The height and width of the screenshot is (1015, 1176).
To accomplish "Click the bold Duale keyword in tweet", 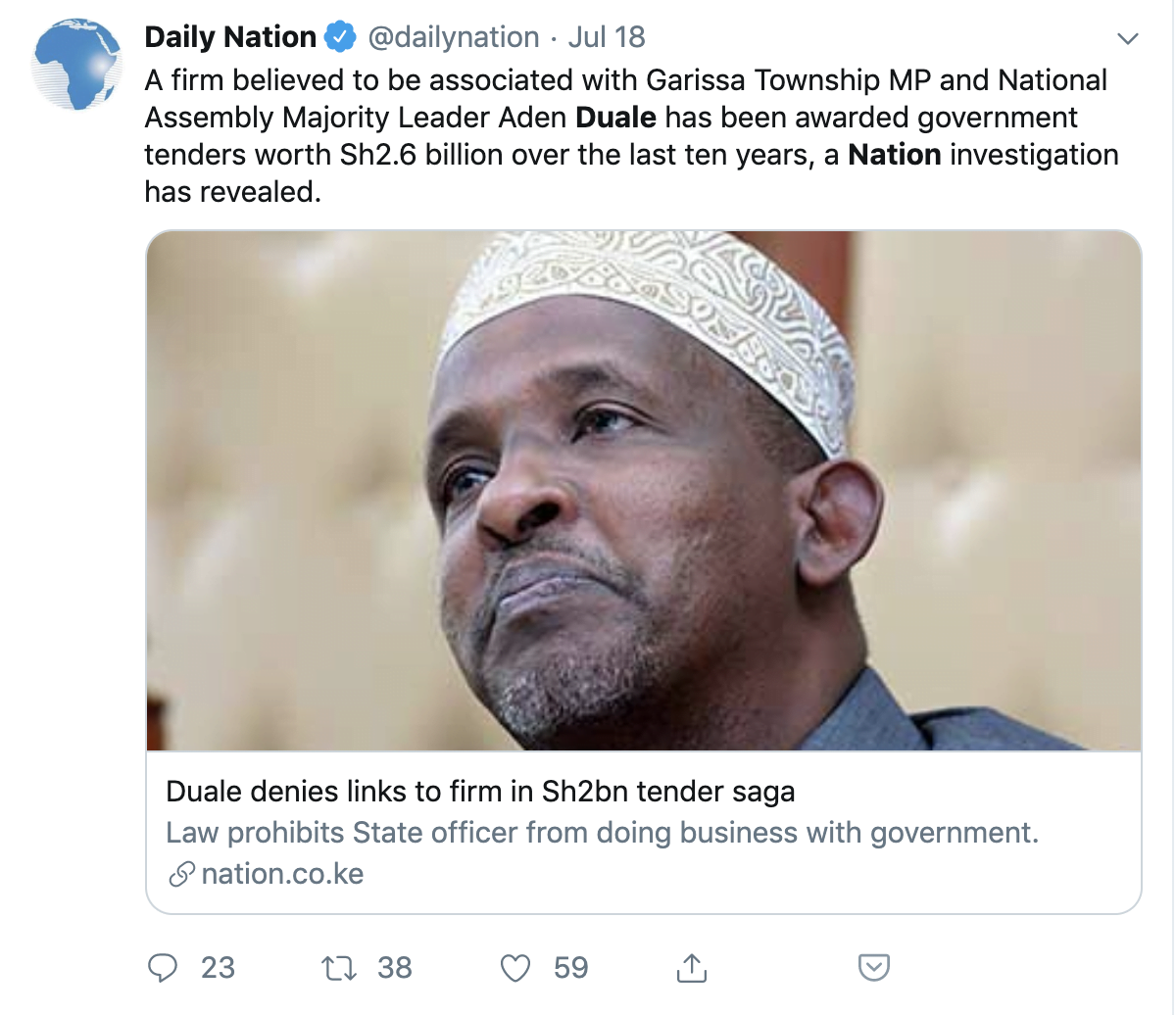I will click(615, 118).
